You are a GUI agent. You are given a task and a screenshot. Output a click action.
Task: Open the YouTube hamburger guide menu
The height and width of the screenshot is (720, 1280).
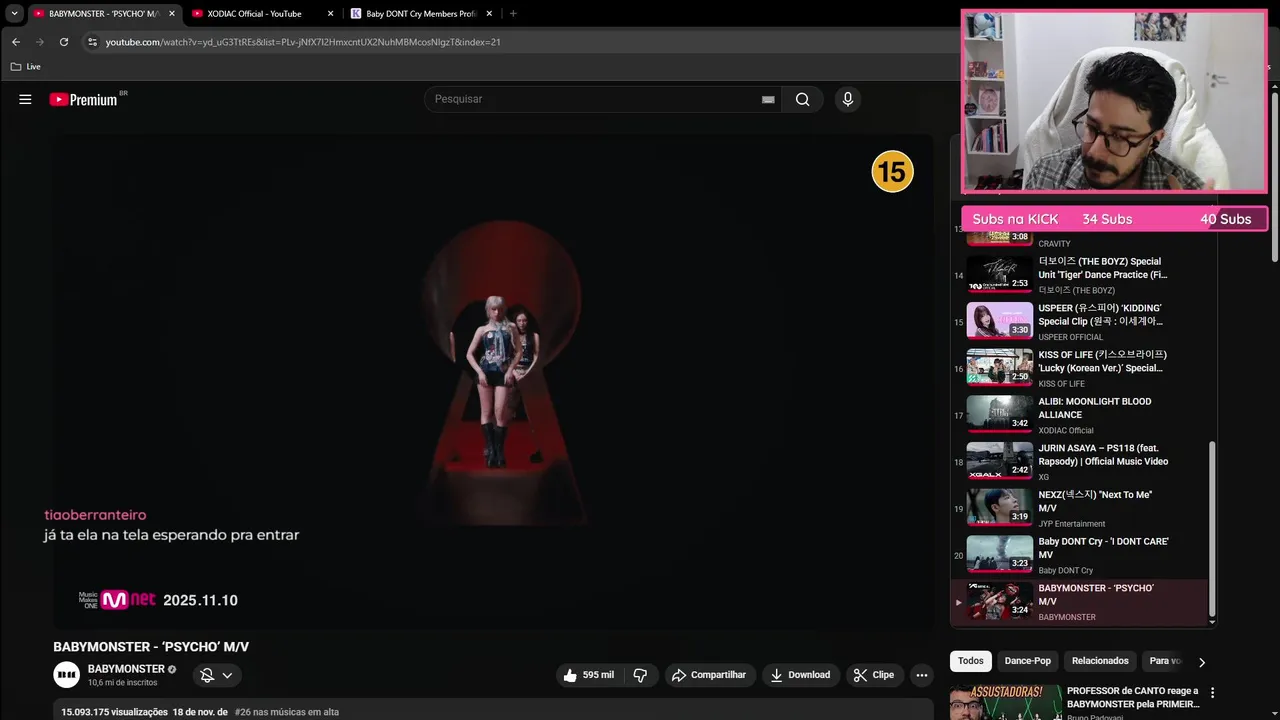(x=25, y=99)
